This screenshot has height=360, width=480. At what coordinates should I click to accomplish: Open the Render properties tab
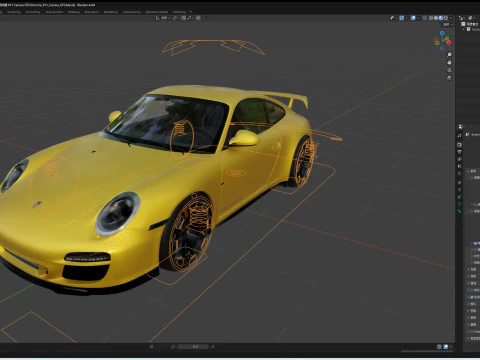(460, 145)
